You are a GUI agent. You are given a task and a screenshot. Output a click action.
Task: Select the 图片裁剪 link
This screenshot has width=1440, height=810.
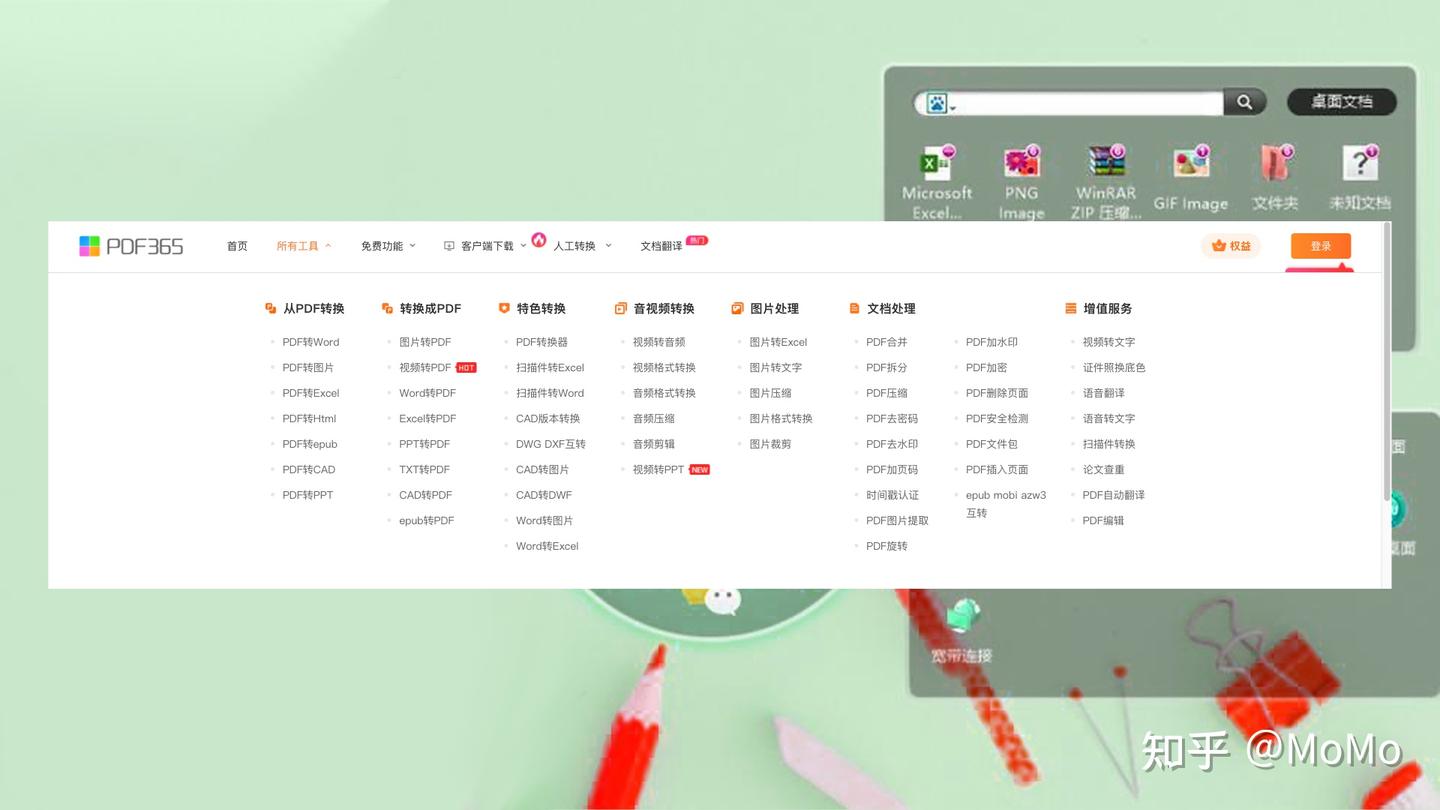pos(771,444)
